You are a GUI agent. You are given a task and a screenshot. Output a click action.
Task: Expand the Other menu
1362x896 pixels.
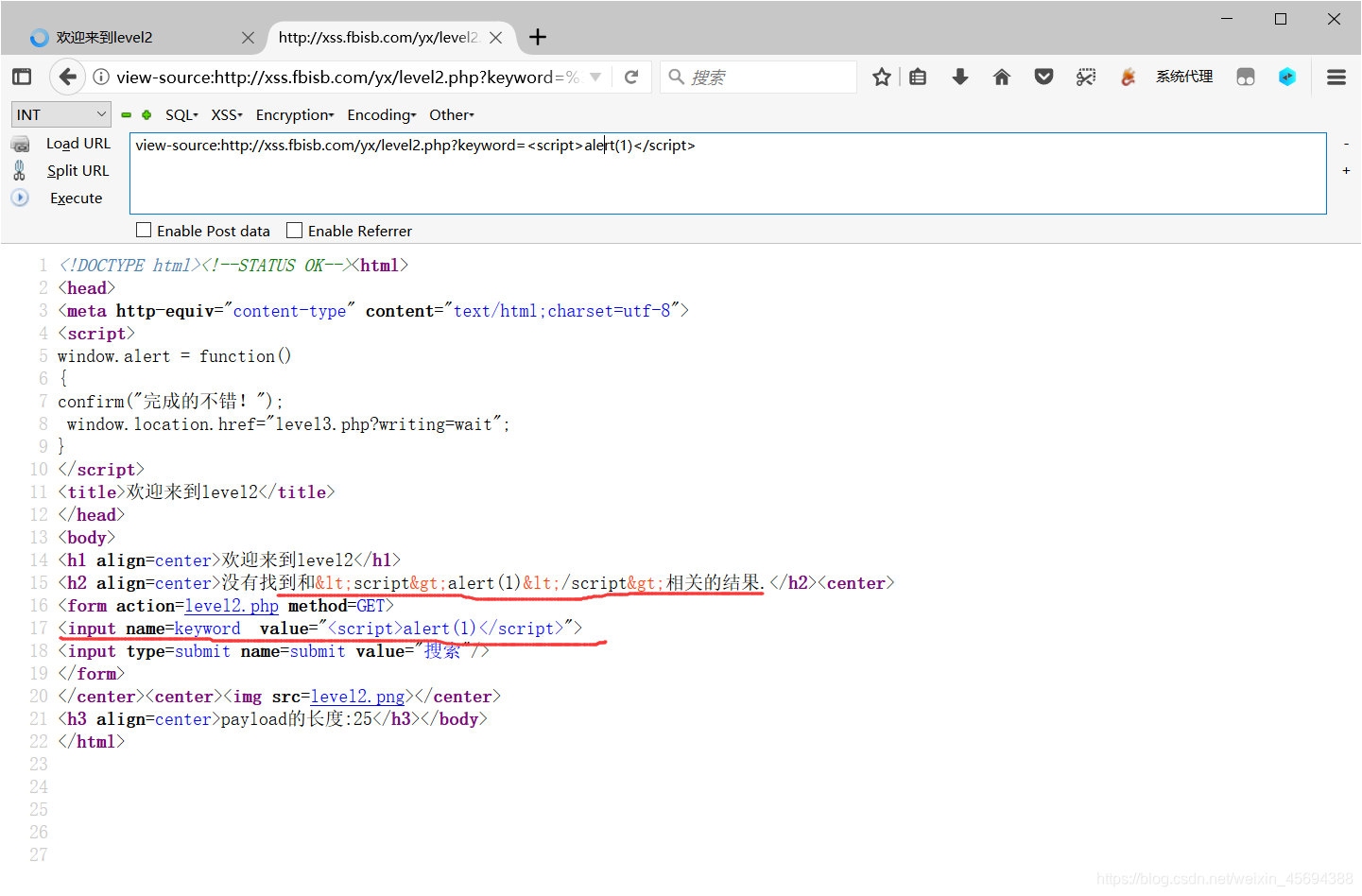[452, 114]
